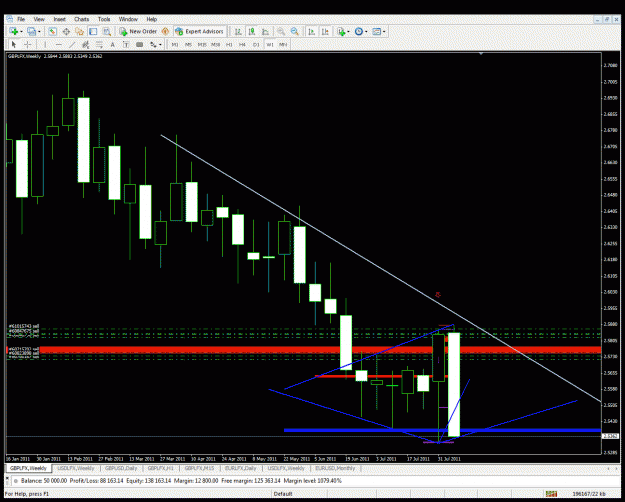Open a new chart window

pyautogui.click(x=13, y=31)
